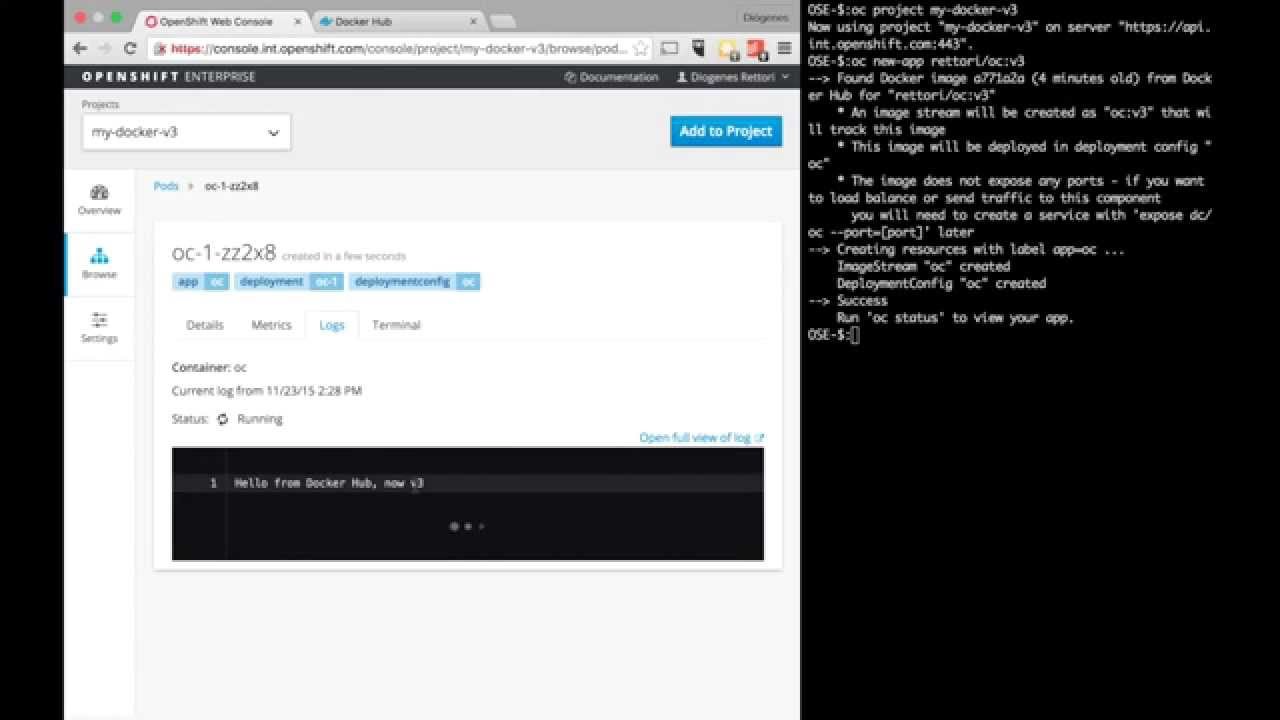The image size is (1280, 720).
Task: Click the browser back arrow
Action: click(80, 48)
